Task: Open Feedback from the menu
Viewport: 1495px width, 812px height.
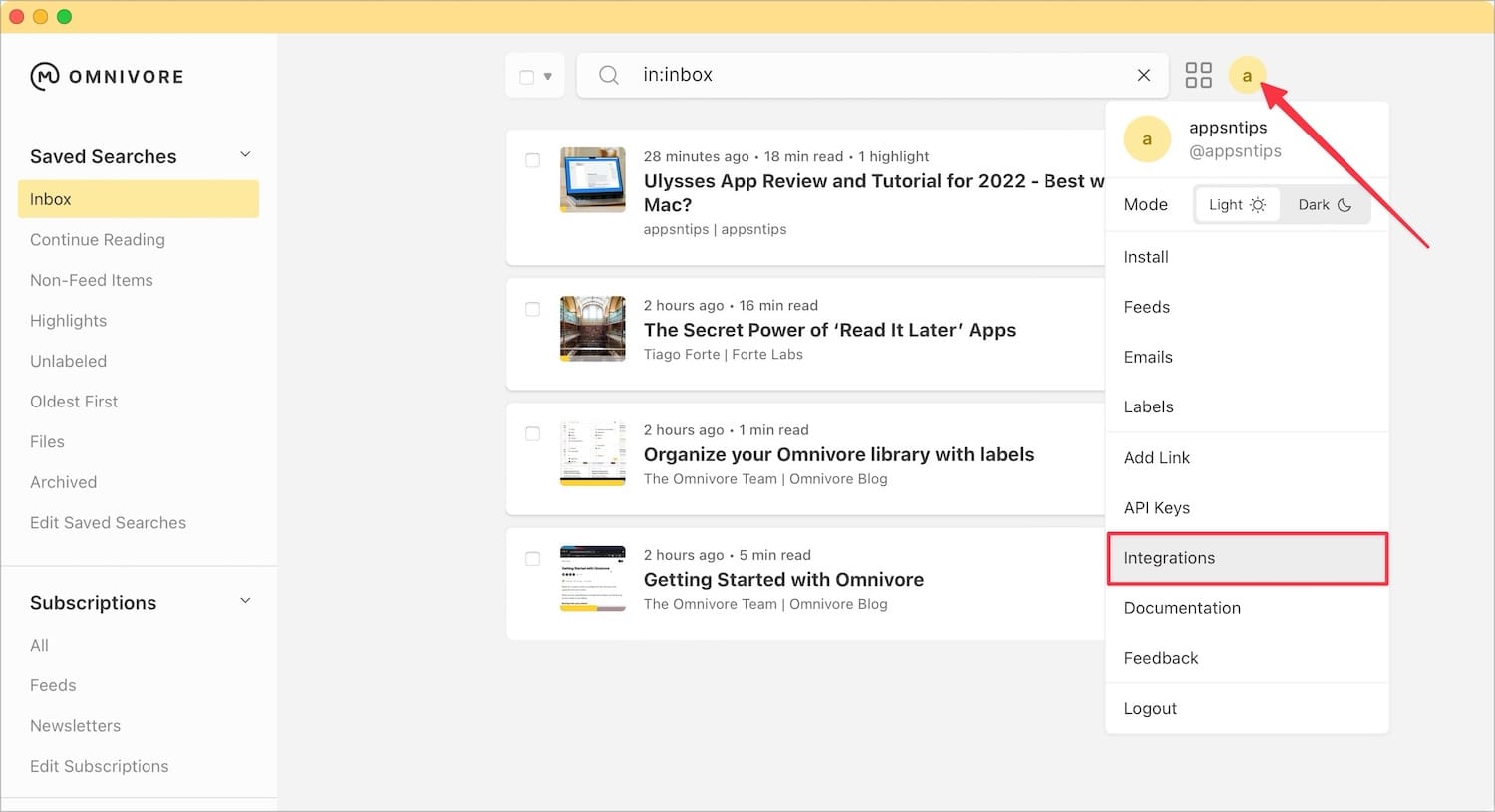Action: click(1247, 658)
